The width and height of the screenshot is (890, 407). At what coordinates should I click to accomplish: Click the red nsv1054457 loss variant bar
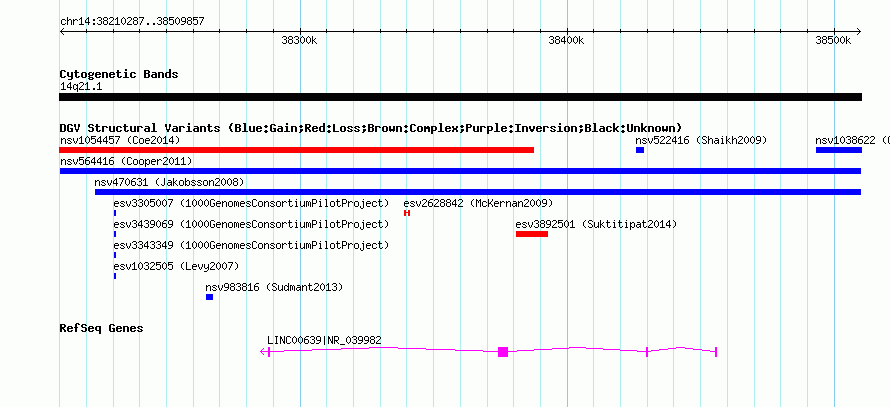pos(296,150)
